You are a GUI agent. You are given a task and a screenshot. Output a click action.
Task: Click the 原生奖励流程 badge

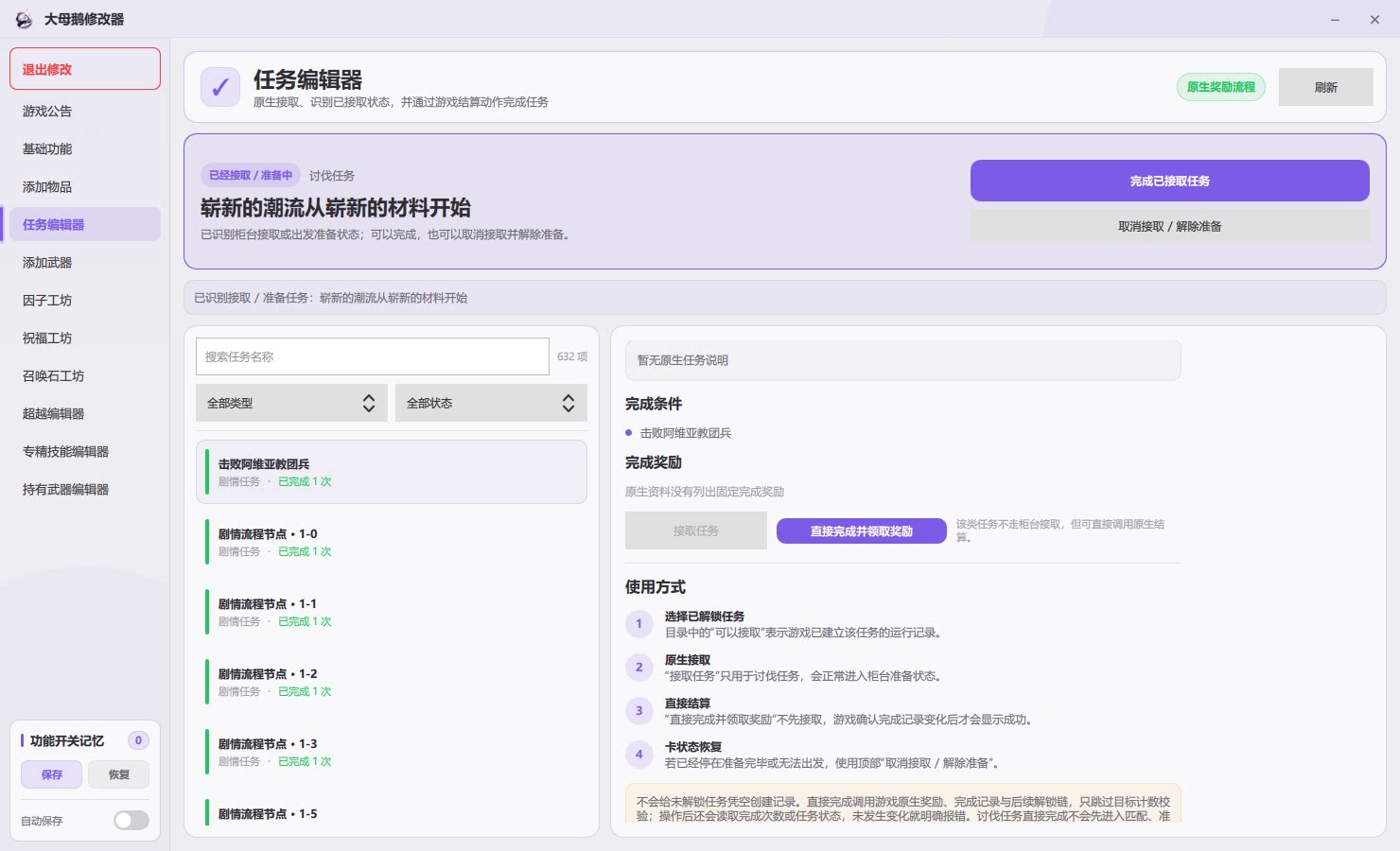1220,87
